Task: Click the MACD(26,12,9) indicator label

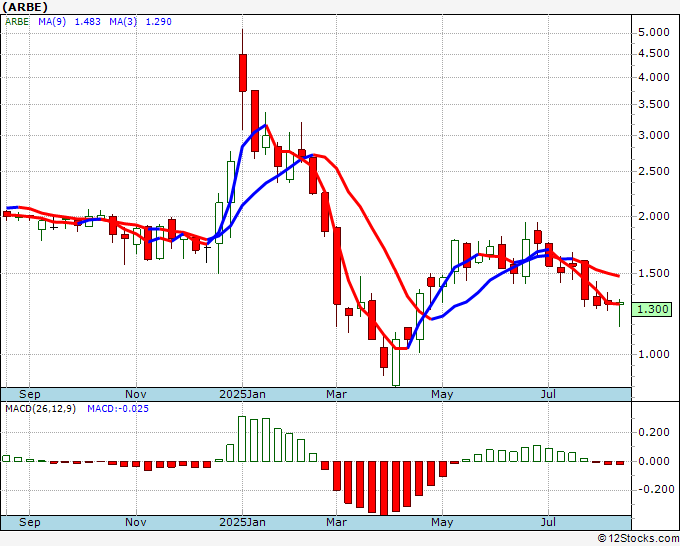Action: pos(40,409)
